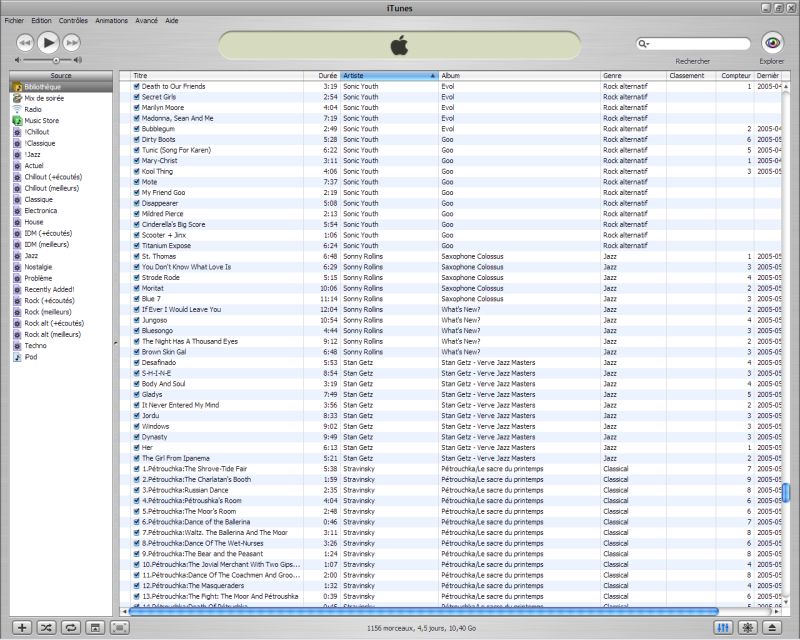800x640 pixels.
Task: Select the !Chillout smart playlist
Action: click(x=61, y=132)
